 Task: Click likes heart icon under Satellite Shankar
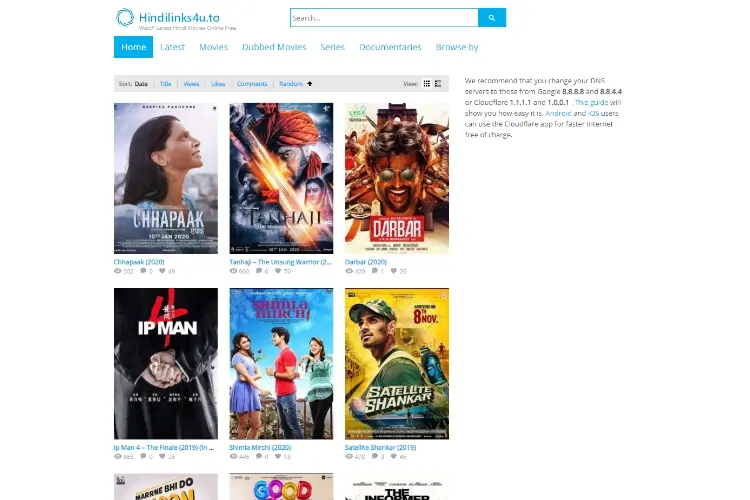[394, 456]
